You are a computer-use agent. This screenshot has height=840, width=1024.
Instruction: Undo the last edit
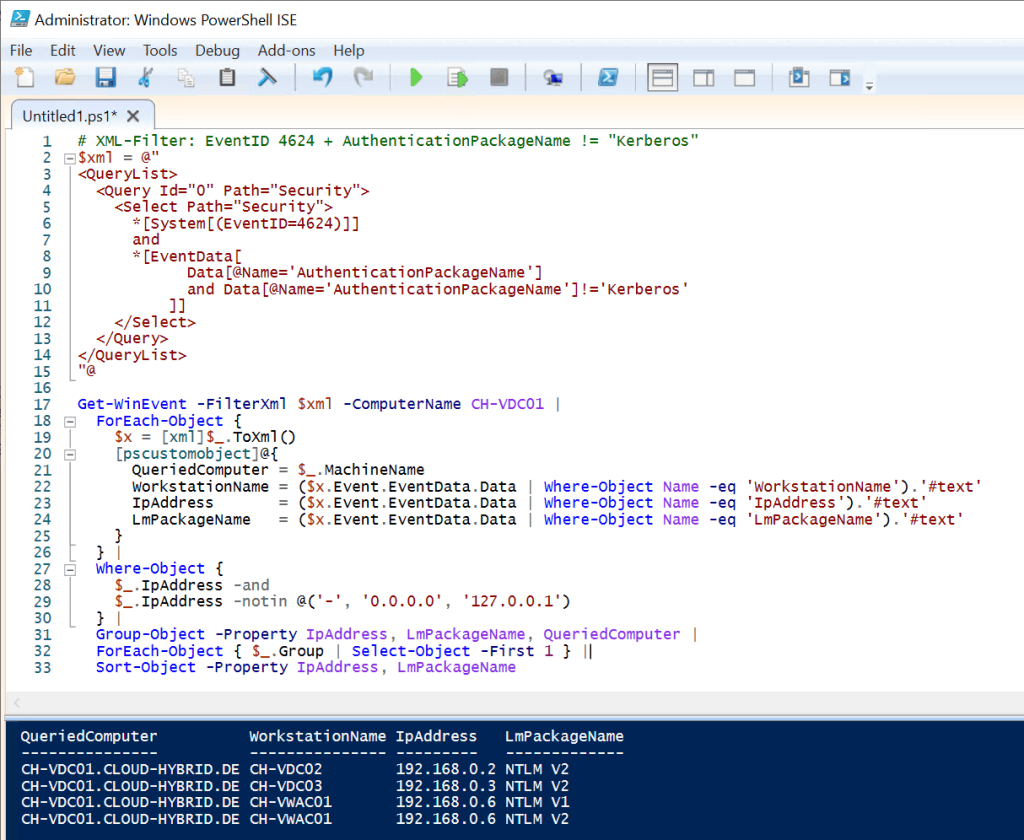point(322,78)
